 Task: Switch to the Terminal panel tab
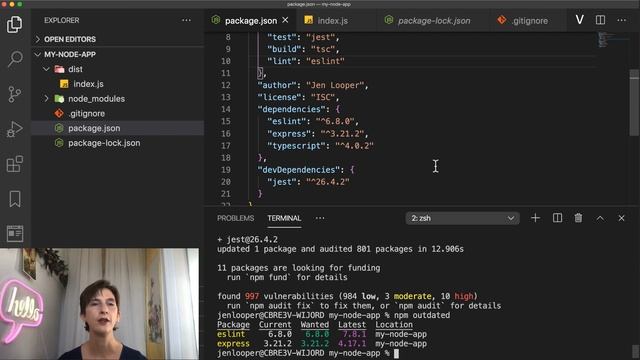pos(284,218)
